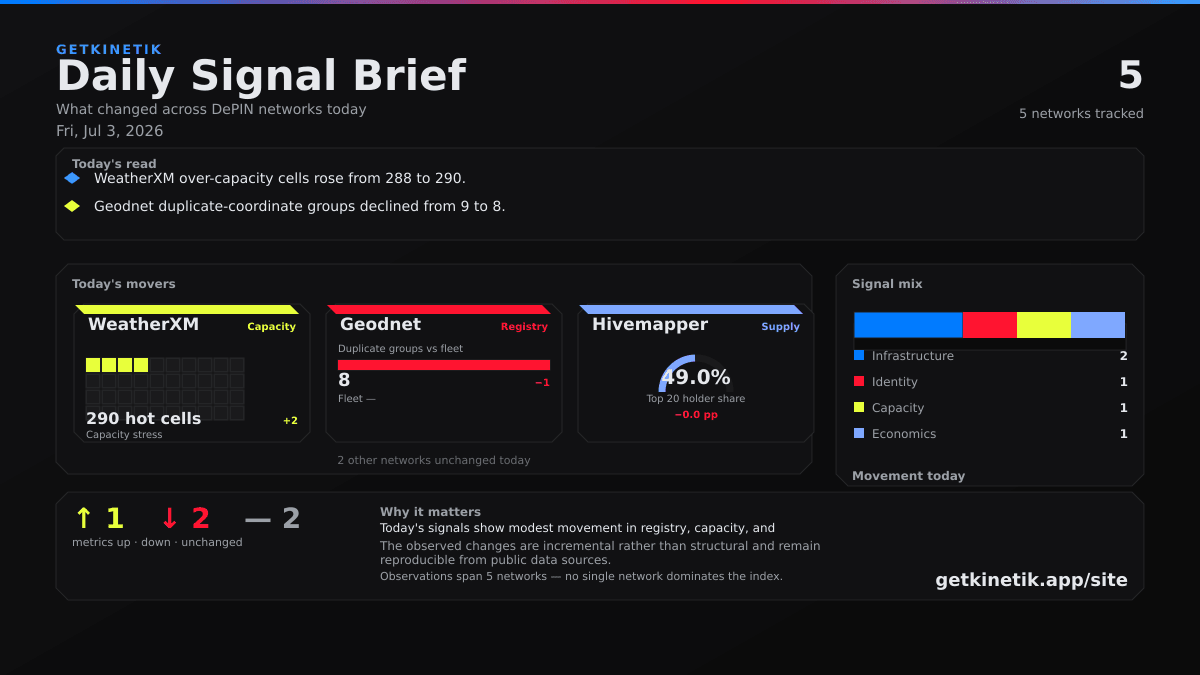
Task: Click the blue segment of Signal mix bar
Action: point(908,325)
